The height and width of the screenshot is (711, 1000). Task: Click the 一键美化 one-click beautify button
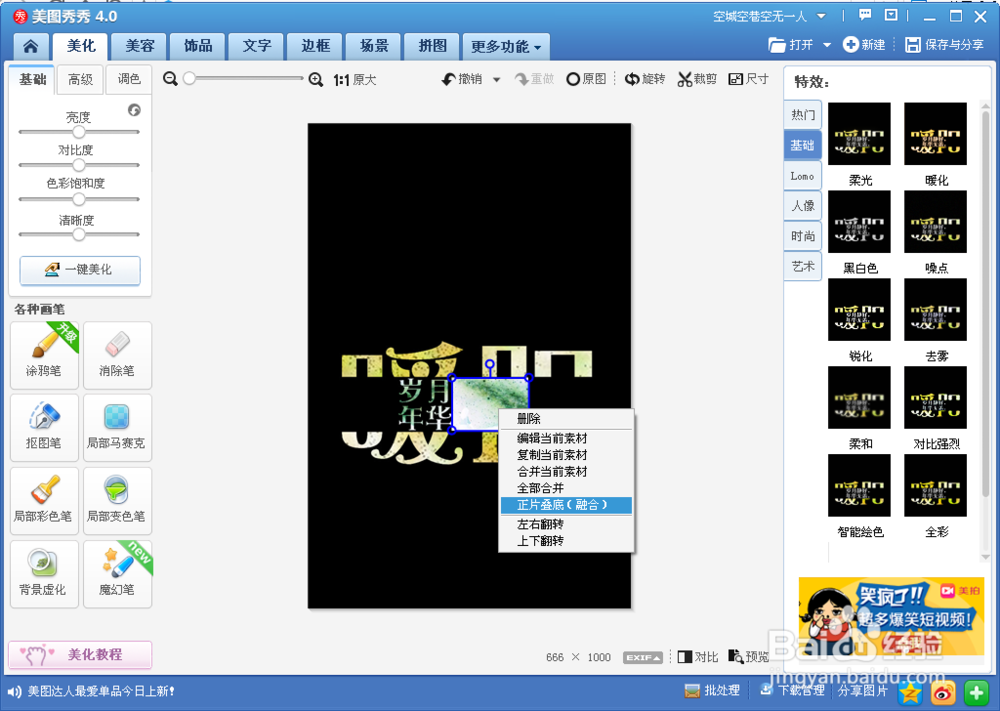[80, 270]
